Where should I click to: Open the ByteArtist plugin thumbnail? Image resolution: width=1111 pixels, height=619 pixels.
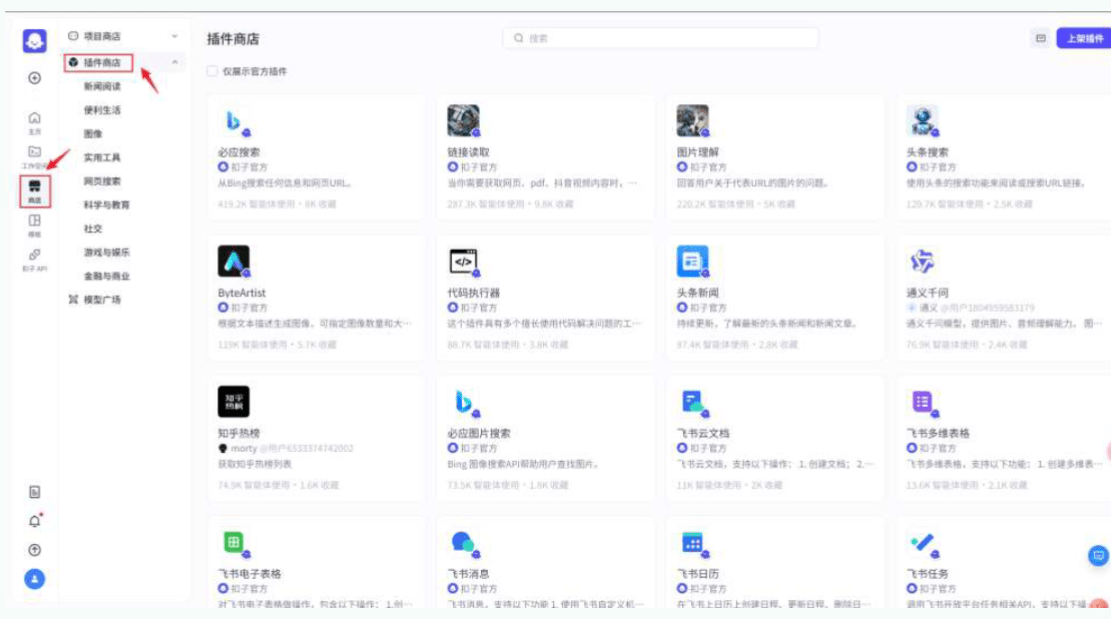click(233, 261)
